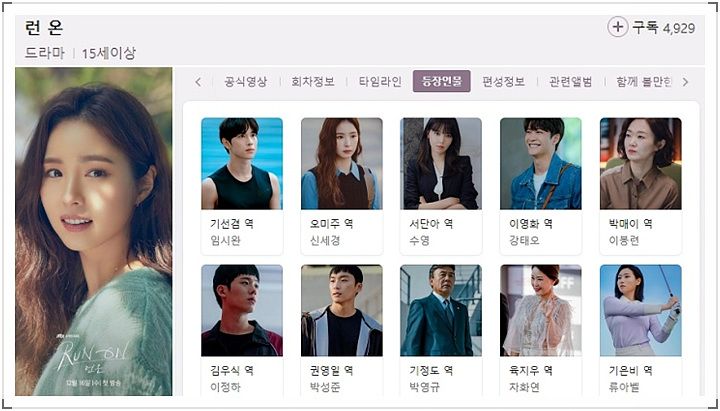The width and height of the screenshot is (720, 411).
Task: Select the 등장인물 tab
Action: click(441, 81)
